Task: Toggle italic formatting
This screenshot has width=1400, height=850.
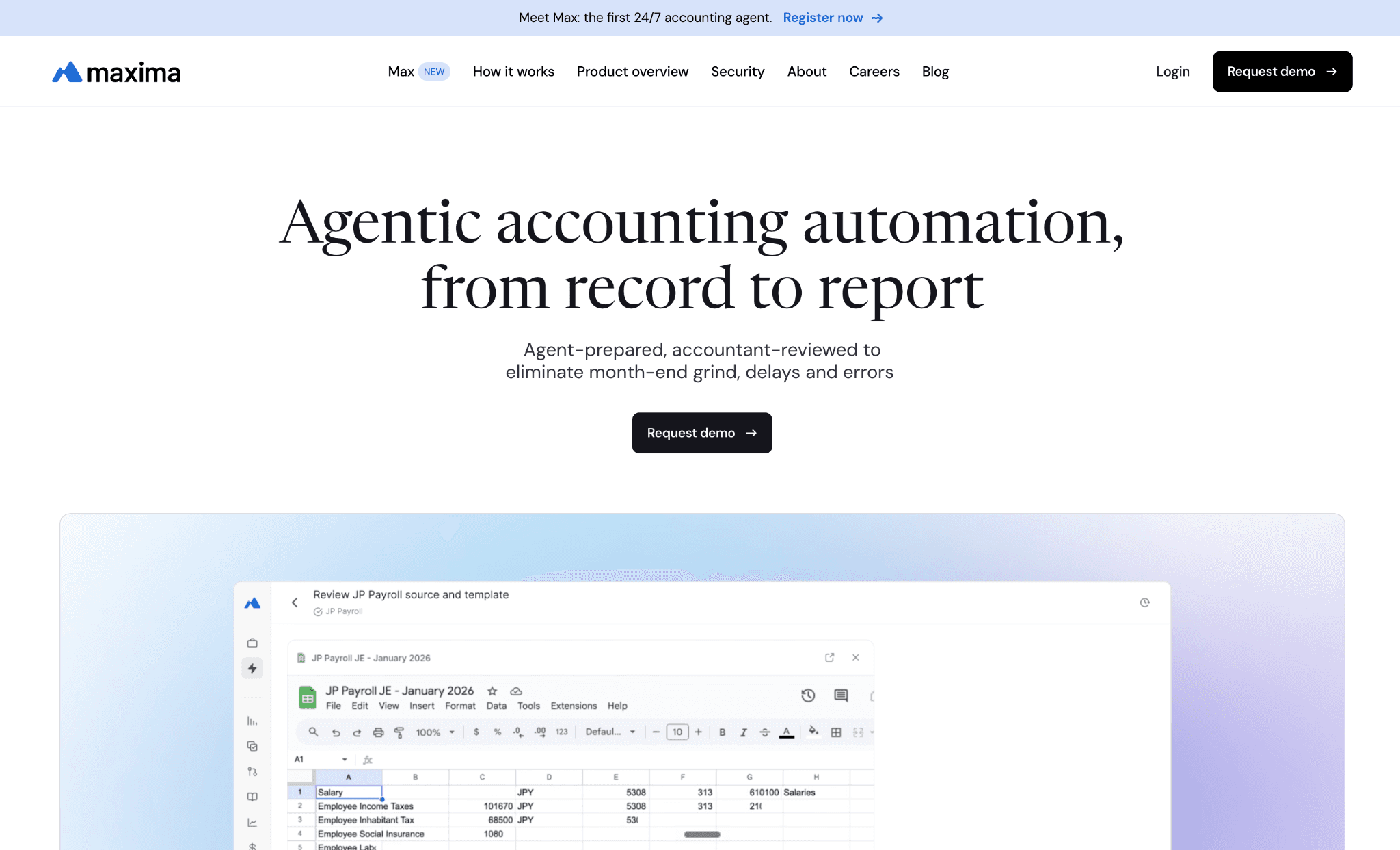Action: pyautogui.click(x=744, y=732)
